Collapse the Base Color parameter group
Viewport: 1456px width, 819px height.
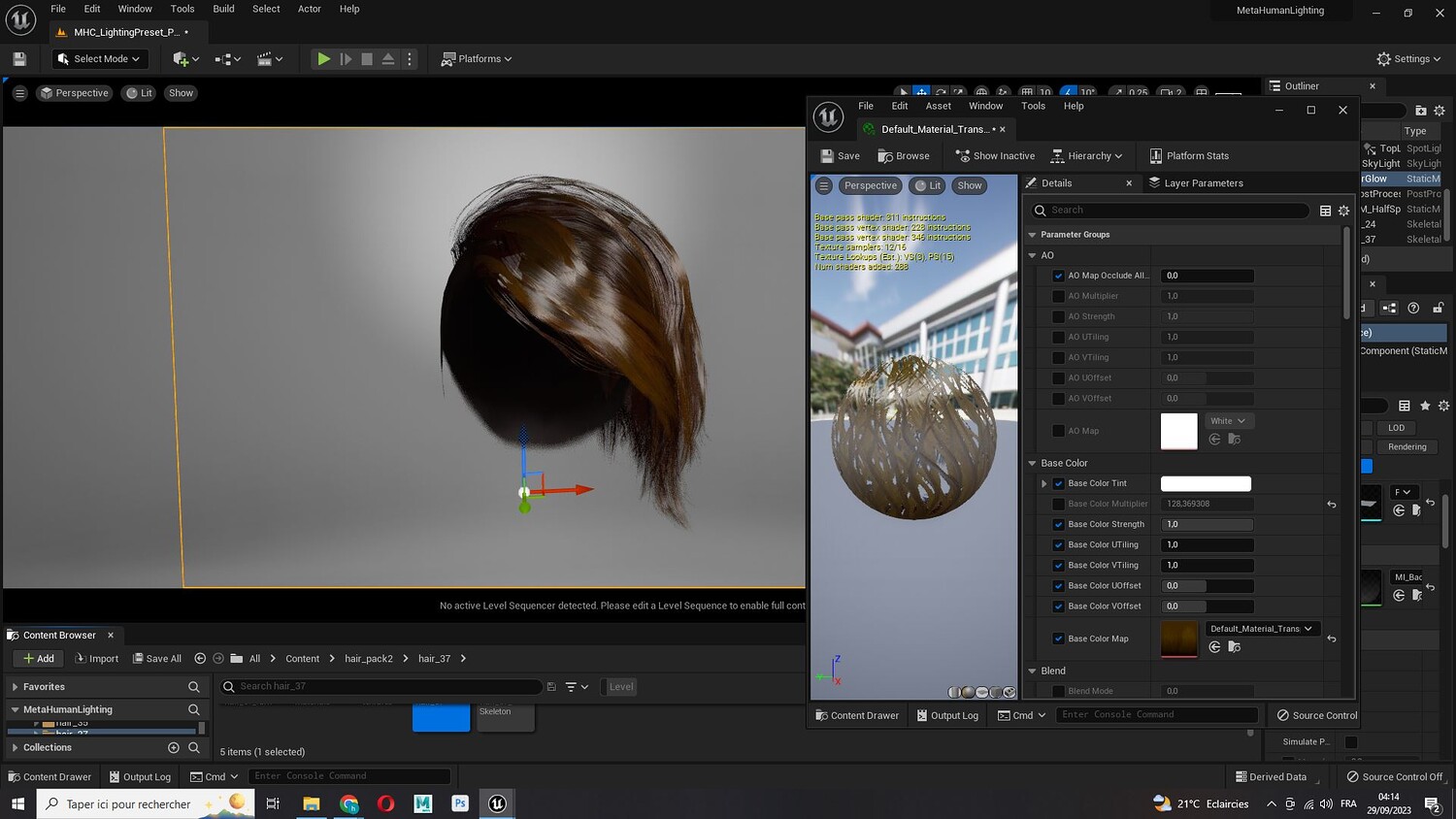(1033, 463)
